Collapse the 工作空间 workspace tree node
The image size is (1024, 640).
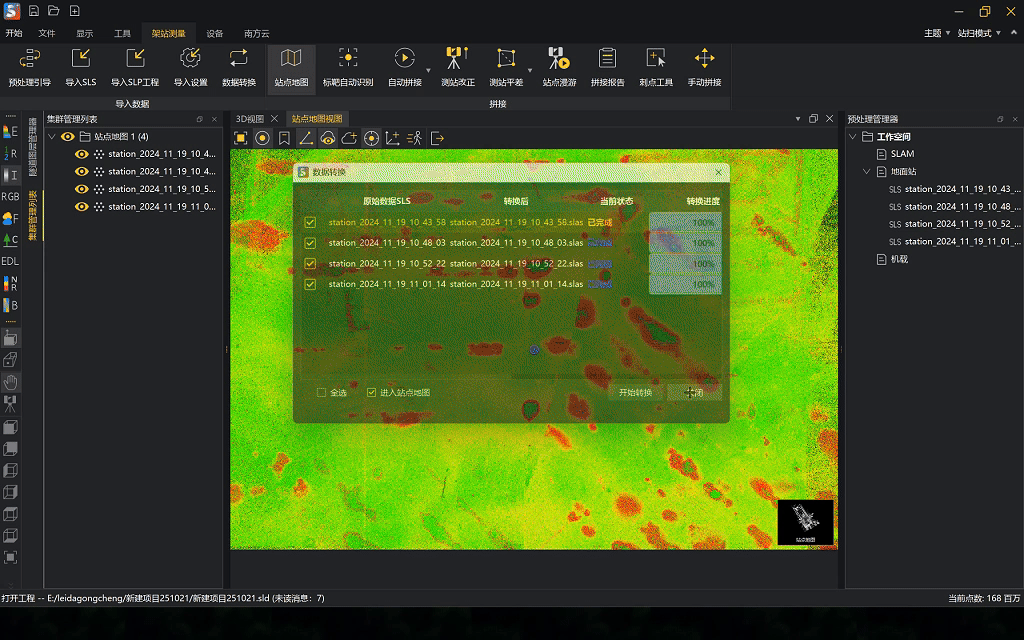(x=853, y=137)
